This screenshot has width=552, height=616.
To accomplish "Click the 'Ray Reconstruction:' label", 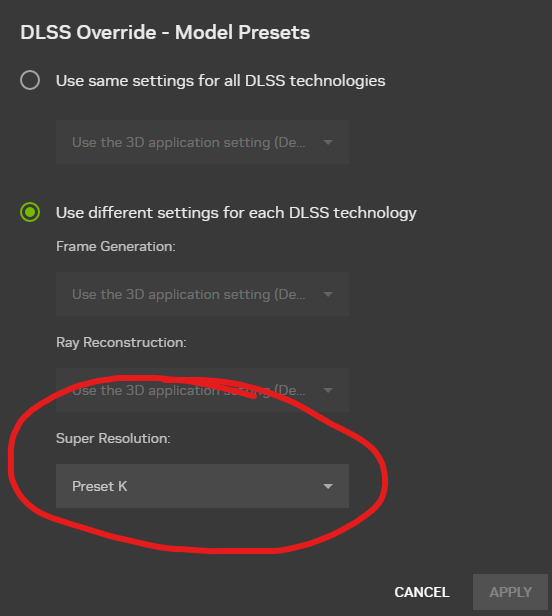I will [x=121, y=343].
